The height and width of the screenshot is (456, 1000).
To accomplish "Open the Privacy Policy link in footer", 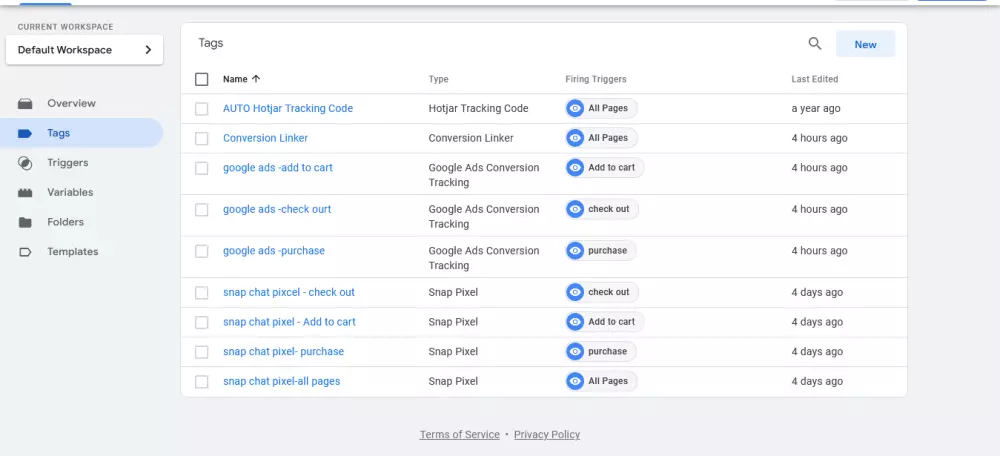I will pyautogui.click(x=546, y=435).
